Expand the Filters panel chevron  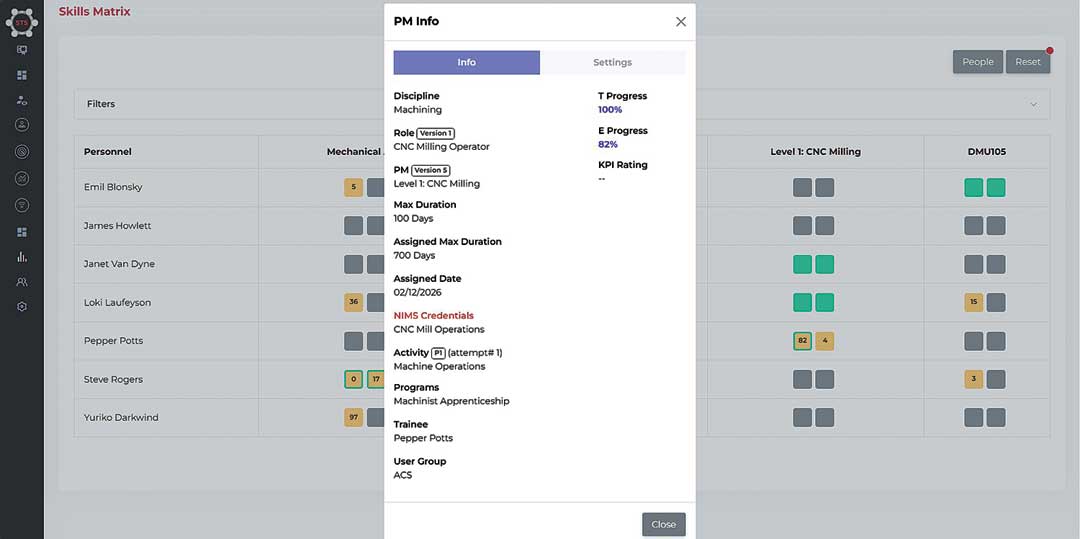[x=1033, y=104]
